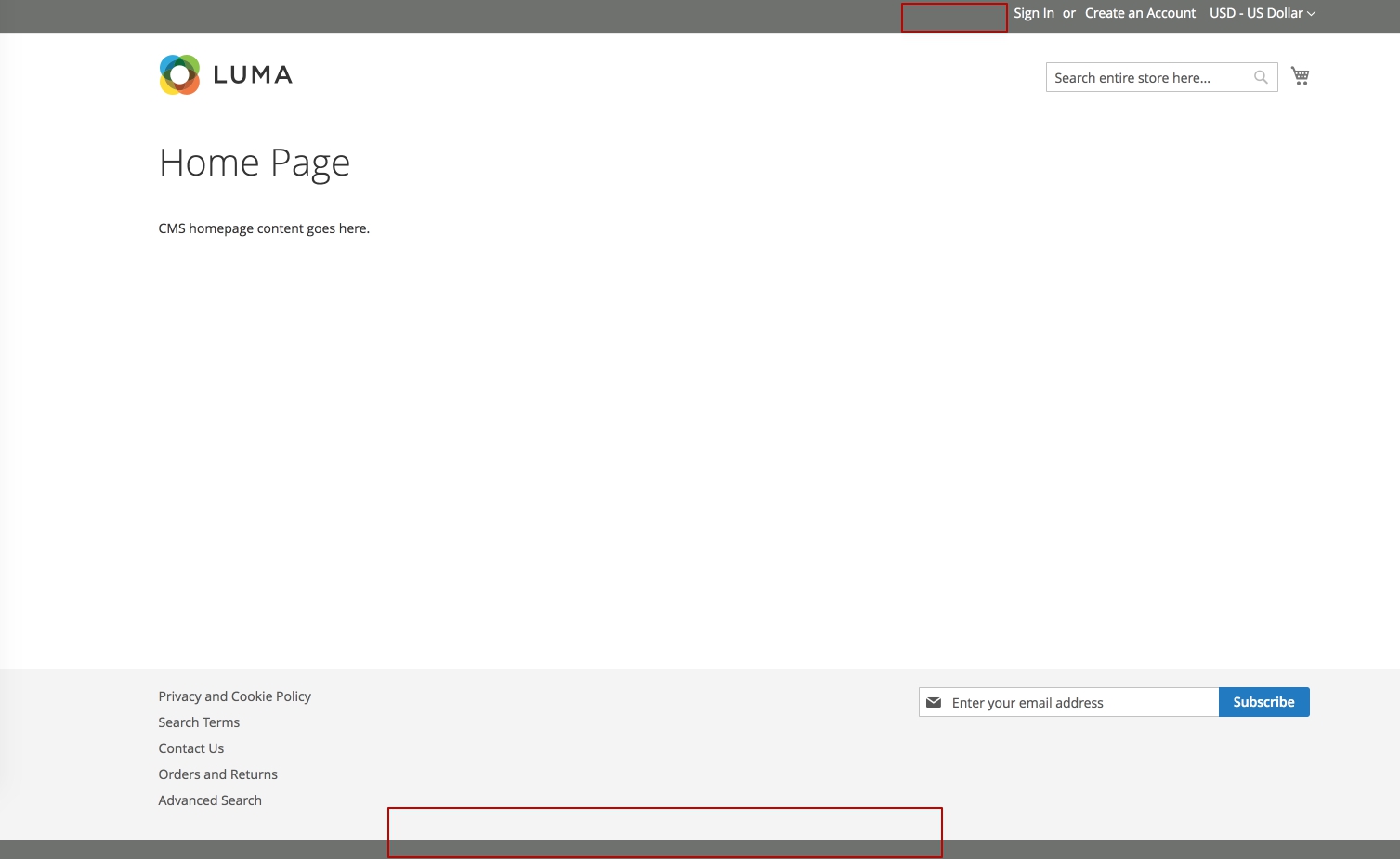Open Privacy and Cookie Policy link
The width and height of the screenshot is (1400, 859).
pos(234,696)
